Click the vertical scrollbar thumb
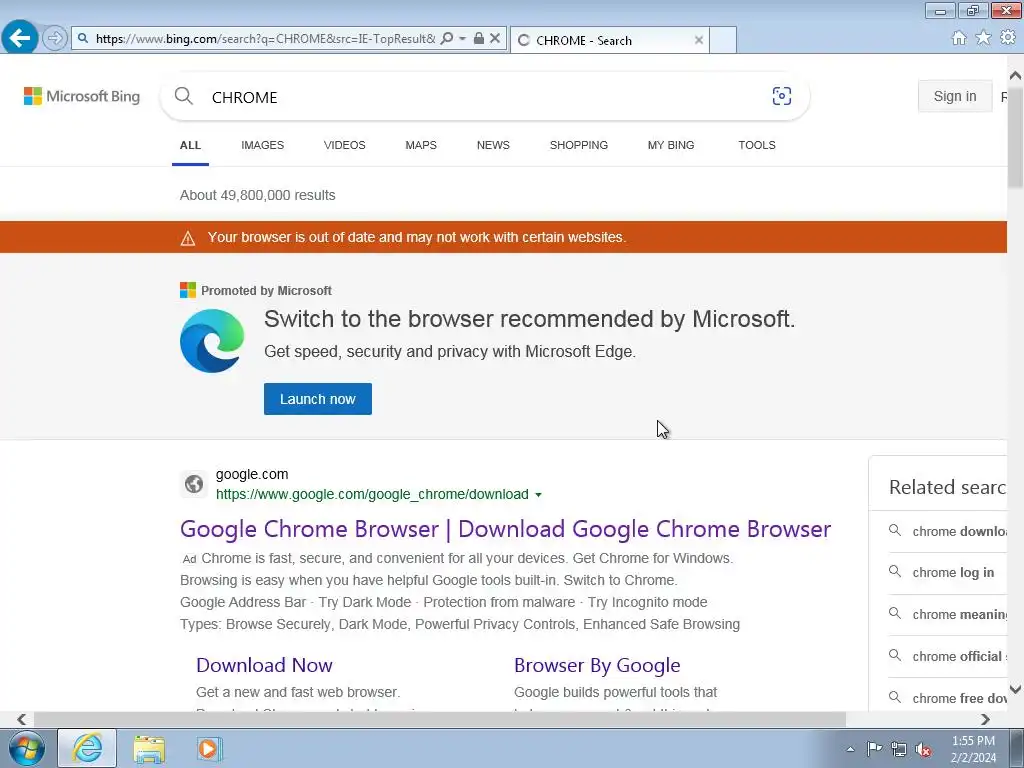This screenshot has height=768, width=1024. click(x=1015, y=137)
